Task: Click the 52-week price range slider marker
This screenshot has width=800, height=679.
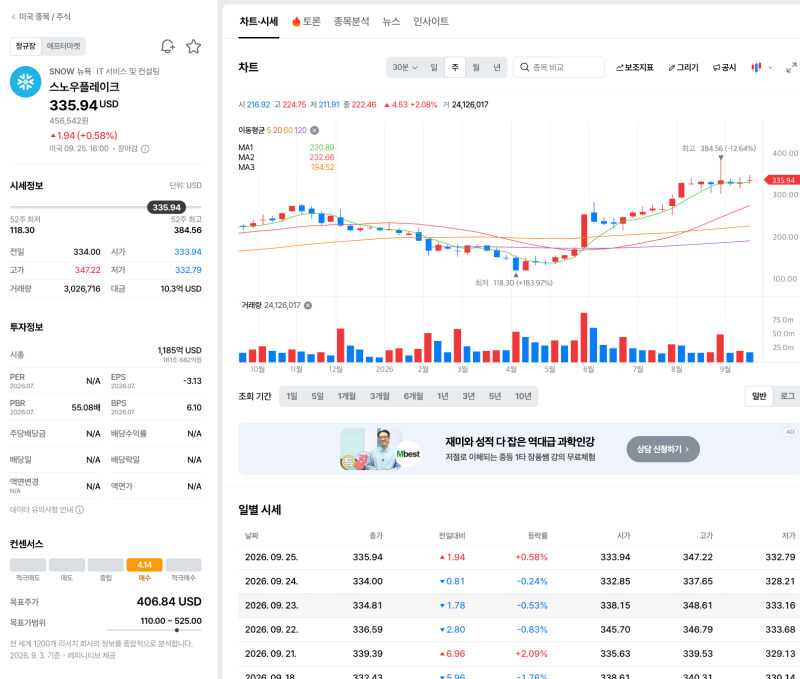Action: pos(166,207)
